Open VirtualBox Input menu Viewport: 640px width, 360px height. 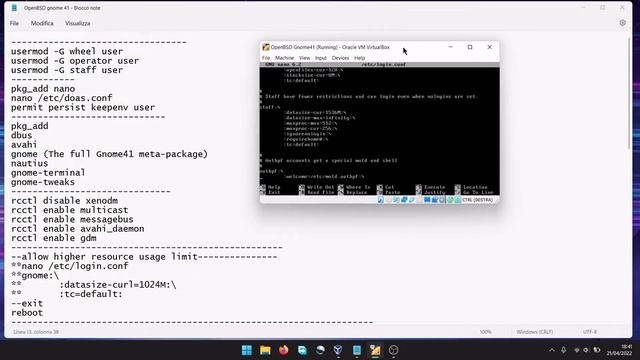tap(321, 58)
